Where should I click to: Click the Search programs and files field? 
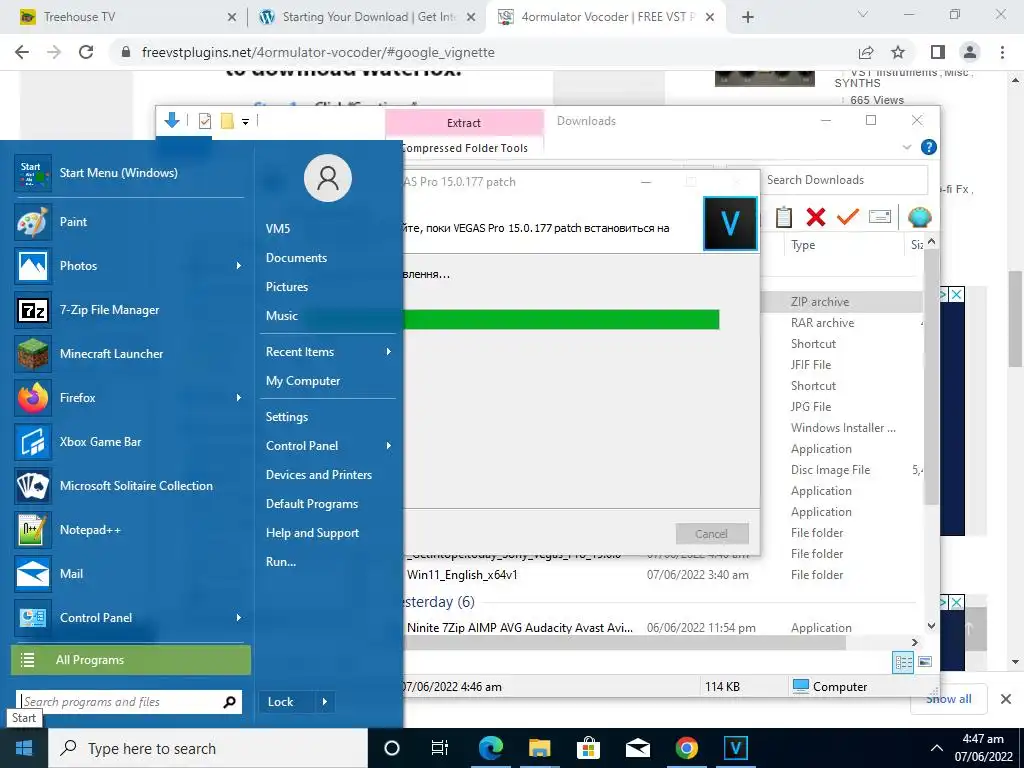(121, 702)
